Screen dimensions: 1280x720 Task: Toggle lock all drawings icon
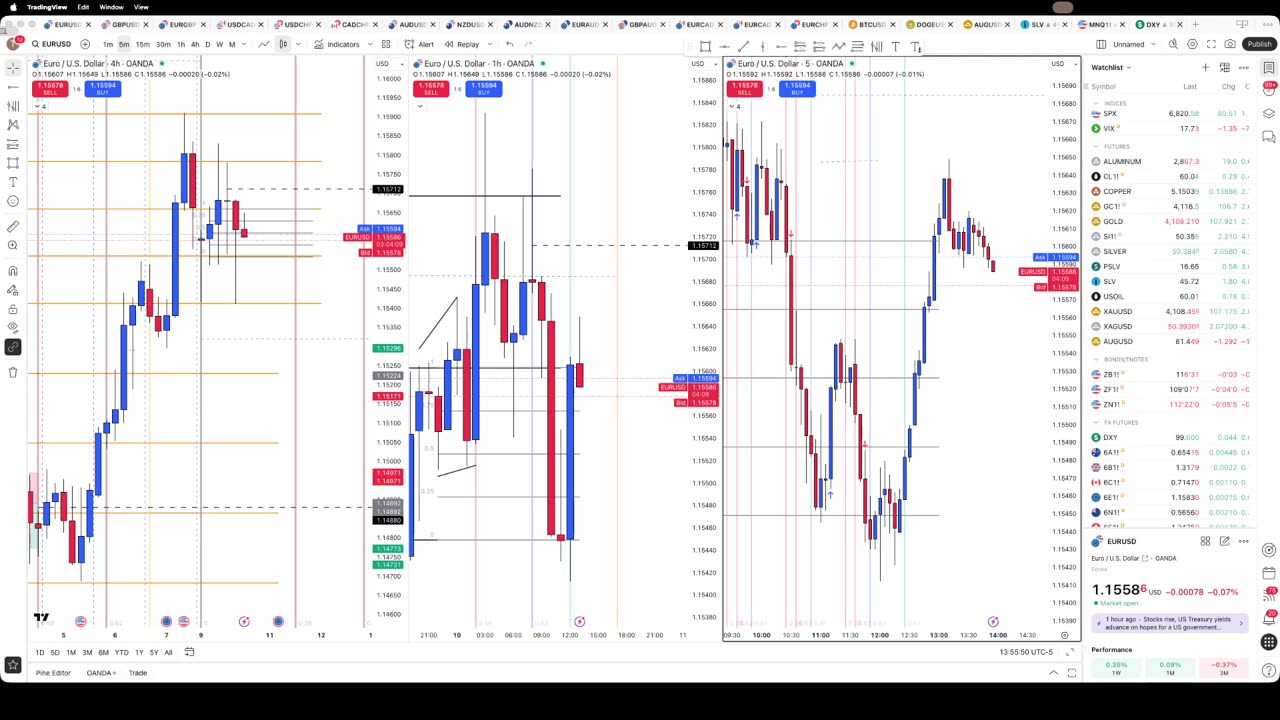point(13,309)
